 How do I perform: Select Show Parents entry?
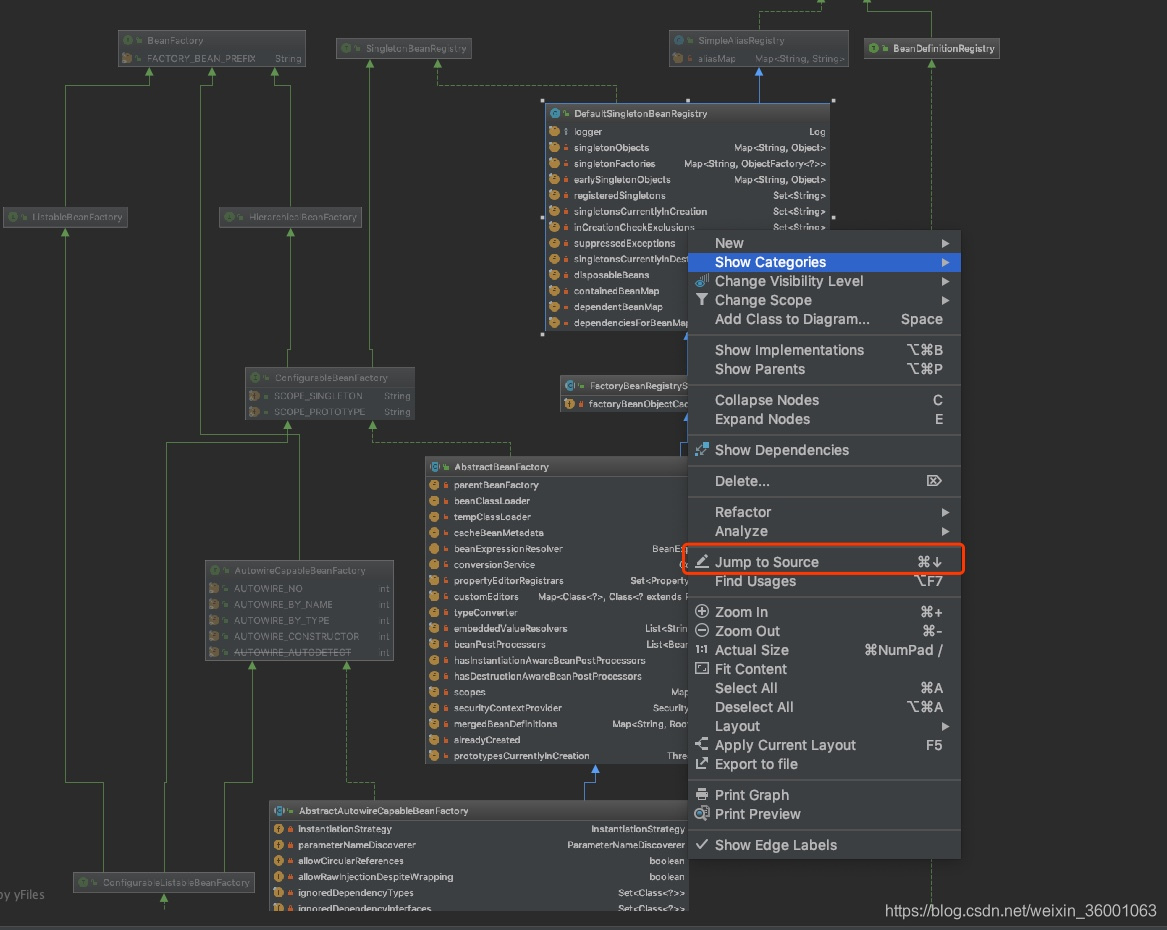[x=824, y=369]
